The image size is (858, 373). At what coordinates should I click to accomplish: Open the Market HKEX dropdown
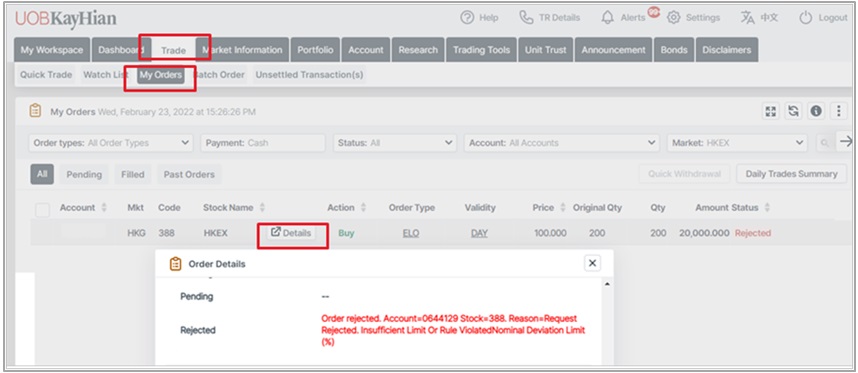pos(737,143)
